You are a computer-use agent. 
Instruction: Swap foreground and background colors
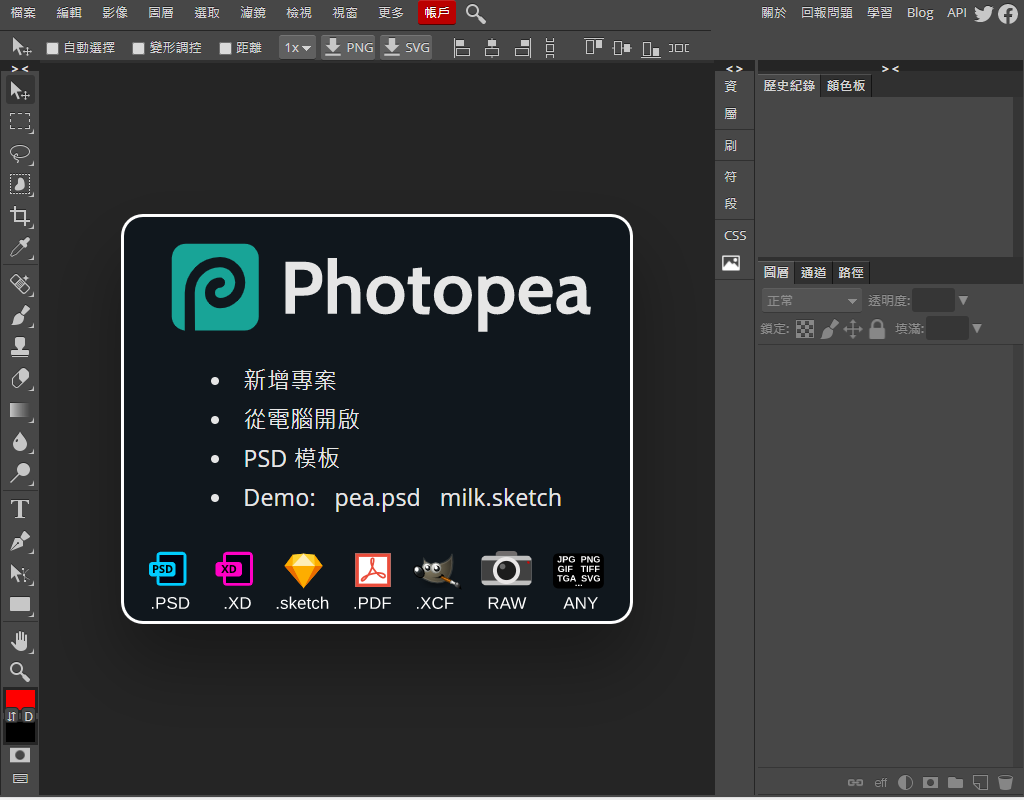coord(12,716)
